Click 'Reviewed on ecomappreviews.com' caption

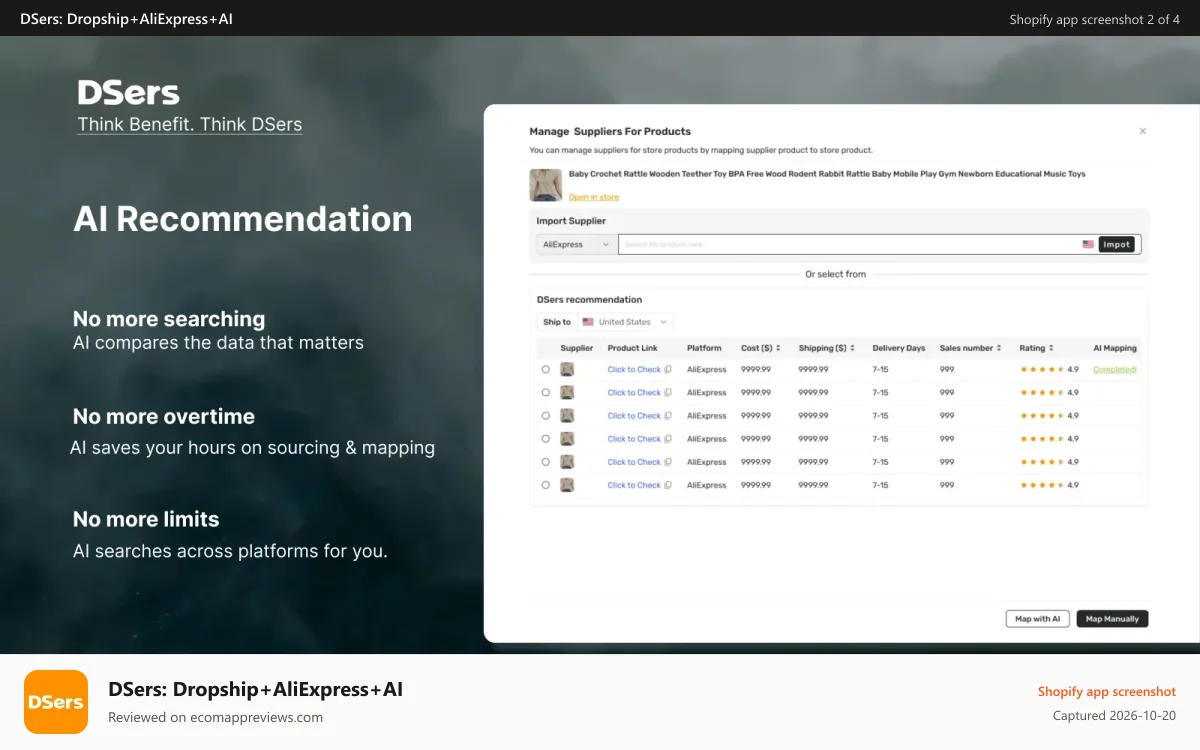point(215,717)
